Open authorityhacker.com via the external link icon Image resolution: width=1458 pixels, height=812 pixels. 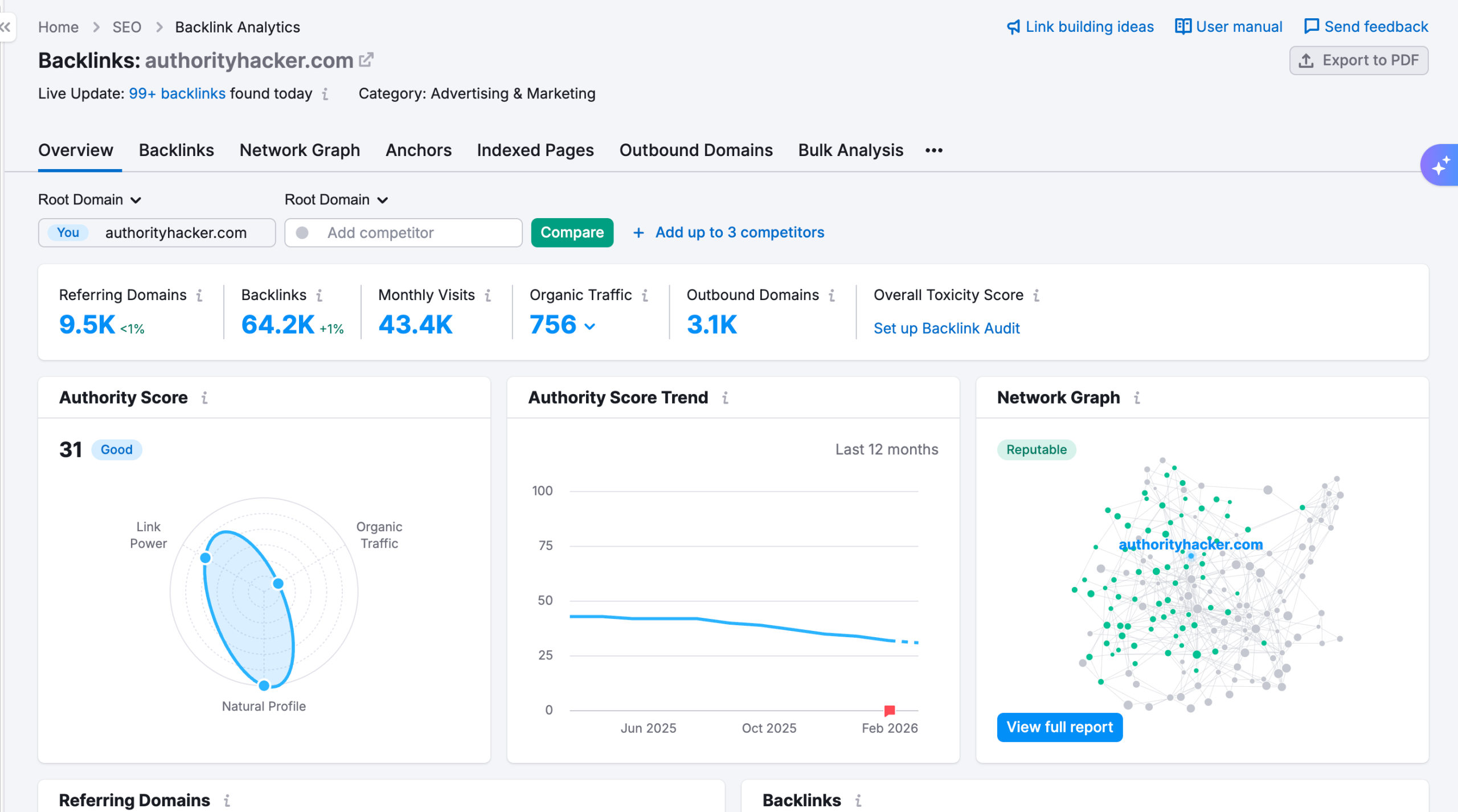tap(367, 59)
